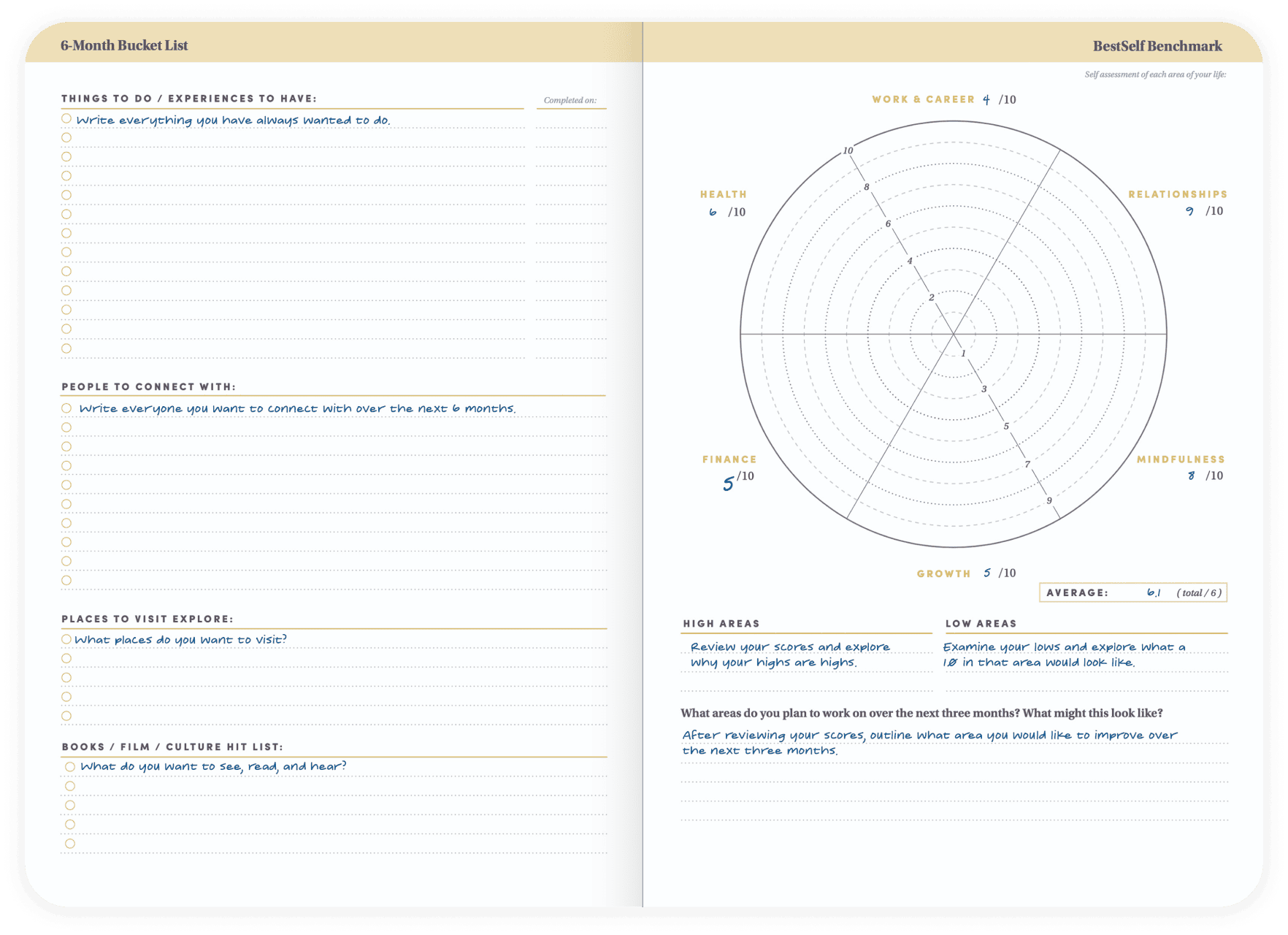The image size is (1288, 935).
Task: Click the Average total box
Action: click(1132, 592)
